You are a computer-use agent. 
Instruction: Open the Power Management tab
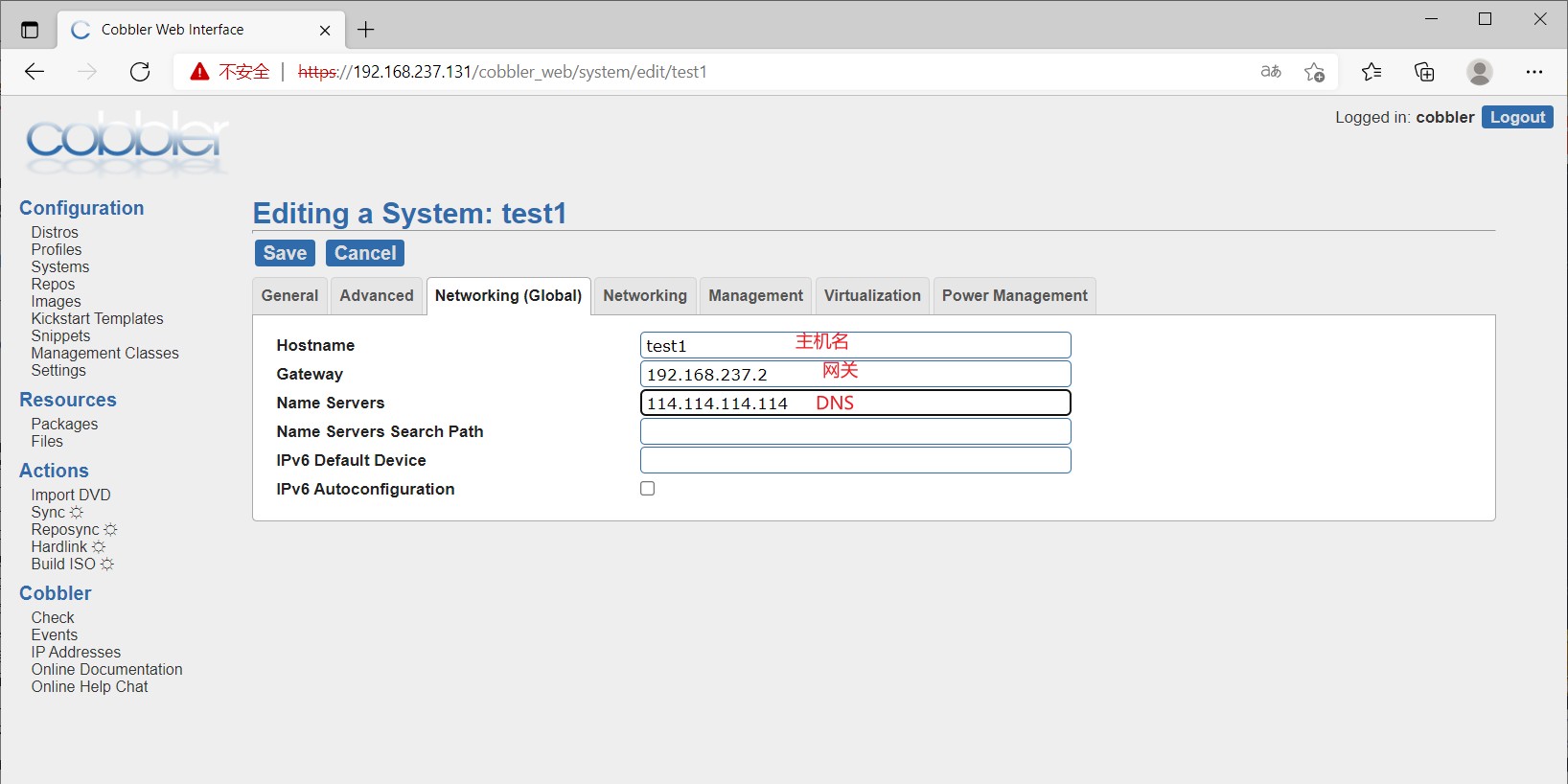pos(1015,295)
